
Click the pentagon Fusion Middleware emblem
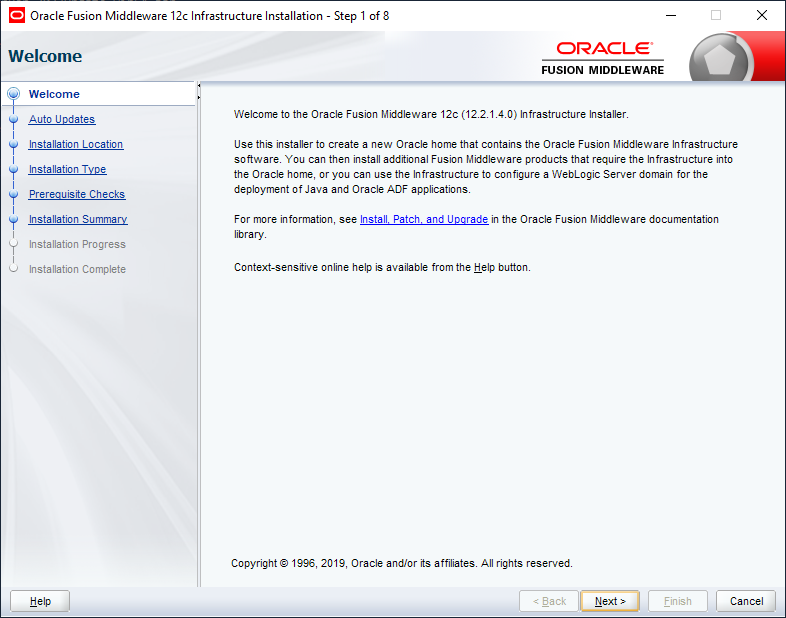720,60
